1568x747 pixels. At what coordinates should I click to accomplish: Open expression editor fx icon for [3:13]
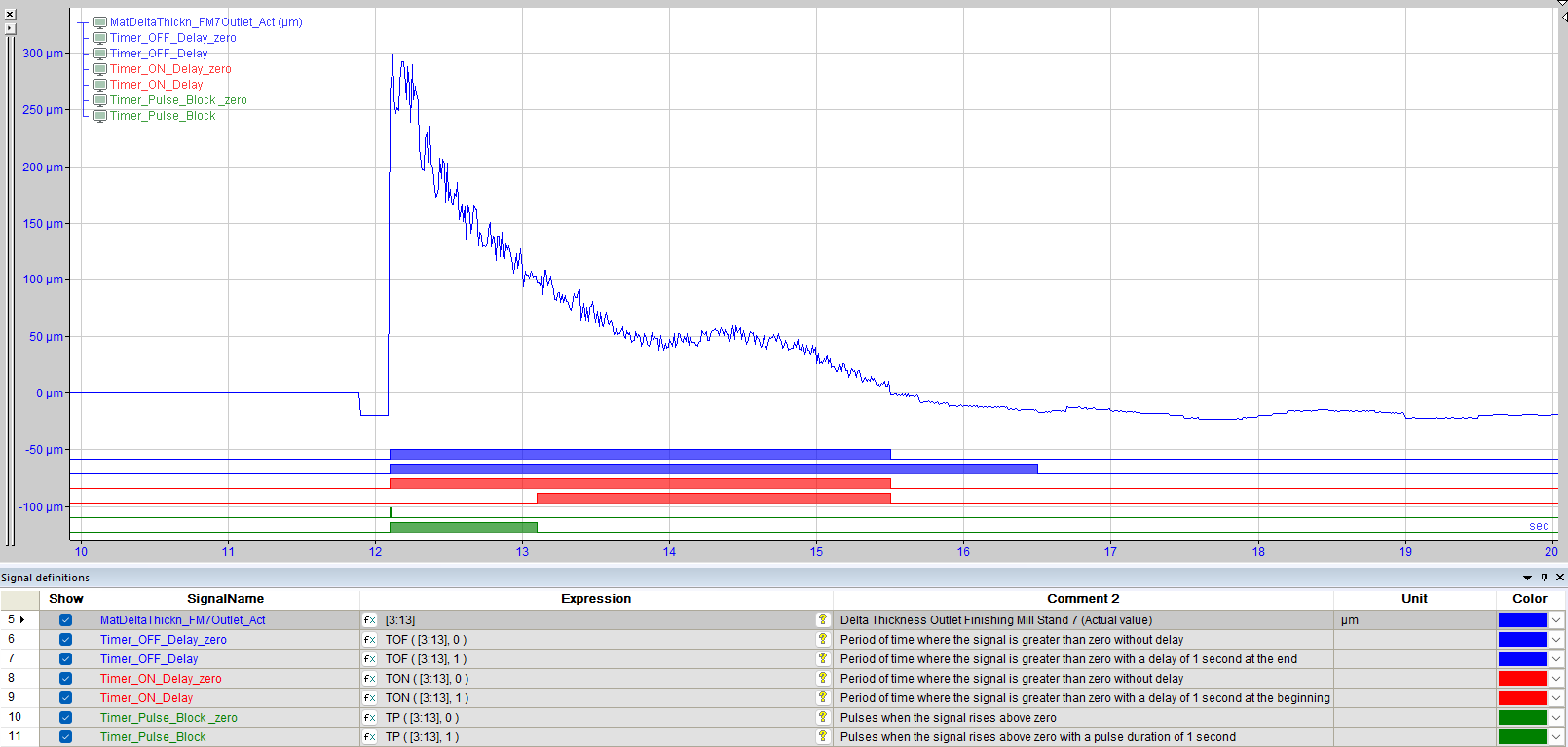[x=370, y=620]
